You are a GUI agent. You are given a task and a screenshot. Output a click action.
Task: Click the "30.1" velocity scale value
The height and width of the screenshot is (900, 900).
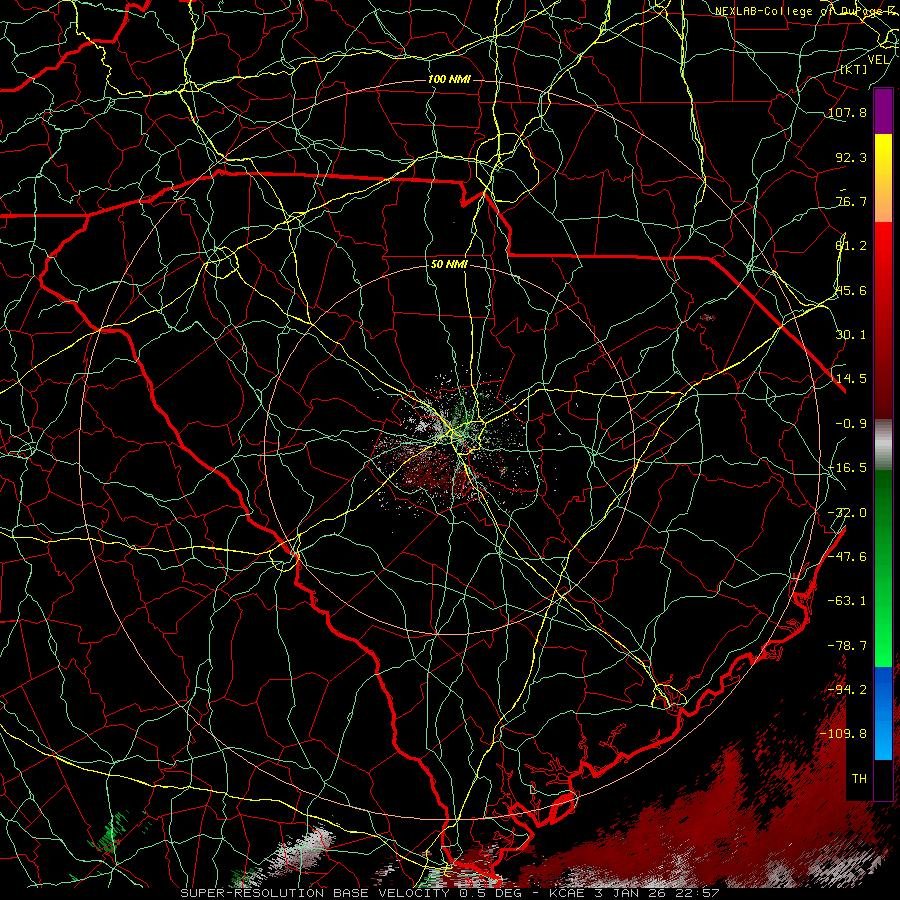(851, 335)
